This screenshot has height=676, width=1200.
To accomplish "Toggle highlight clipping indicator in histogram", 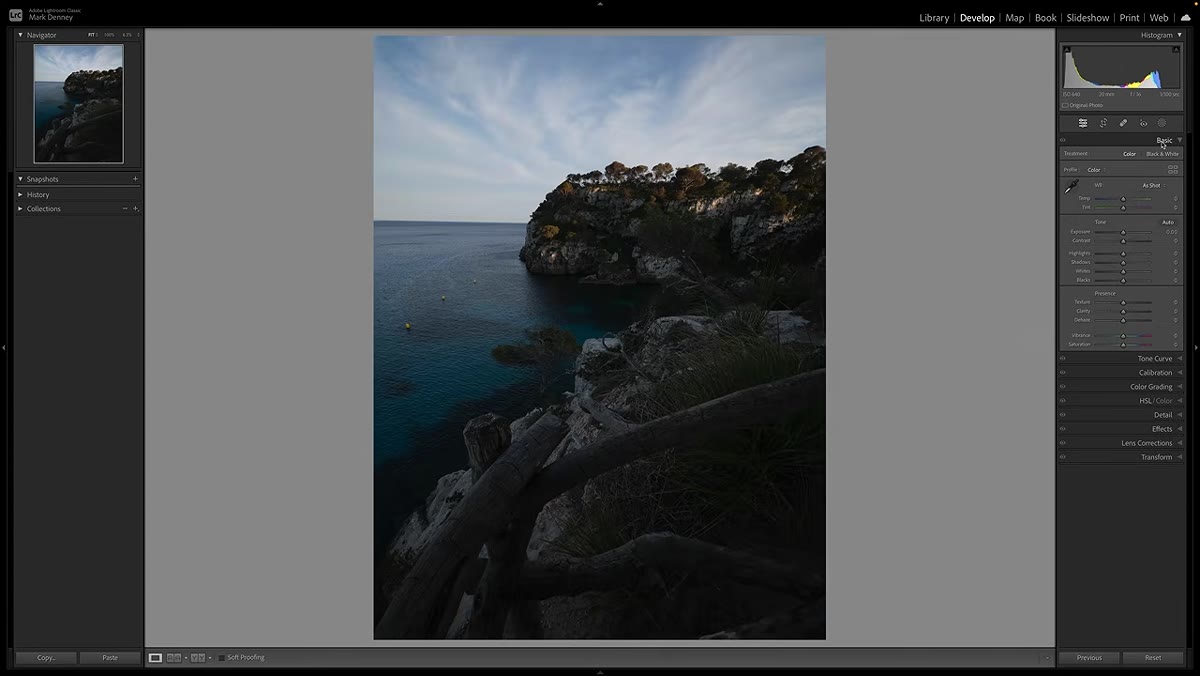I will click(1178, 47).
